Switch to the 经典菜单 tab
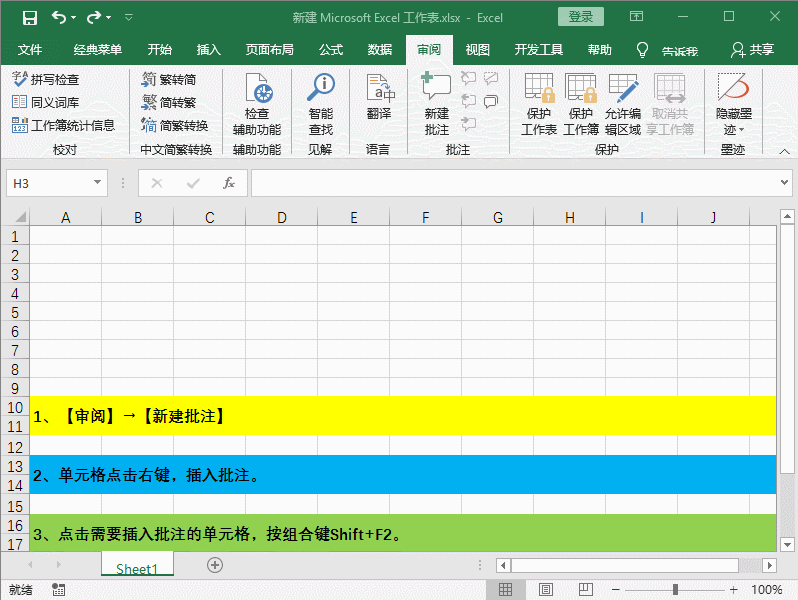 [x=97, y=50]
